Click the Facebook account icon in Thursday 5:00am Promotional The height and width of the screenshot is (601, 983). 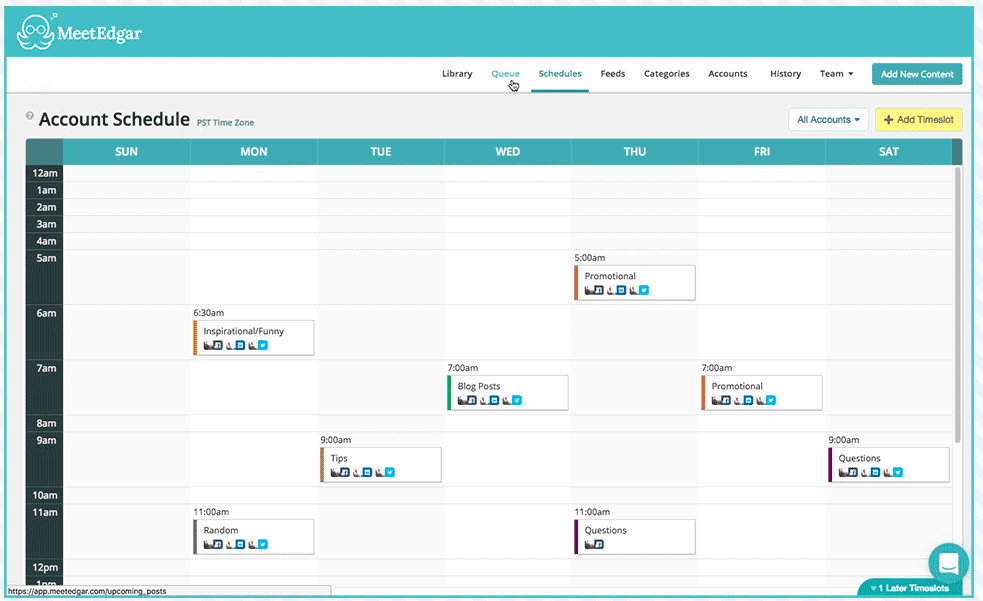coord(594,290)
